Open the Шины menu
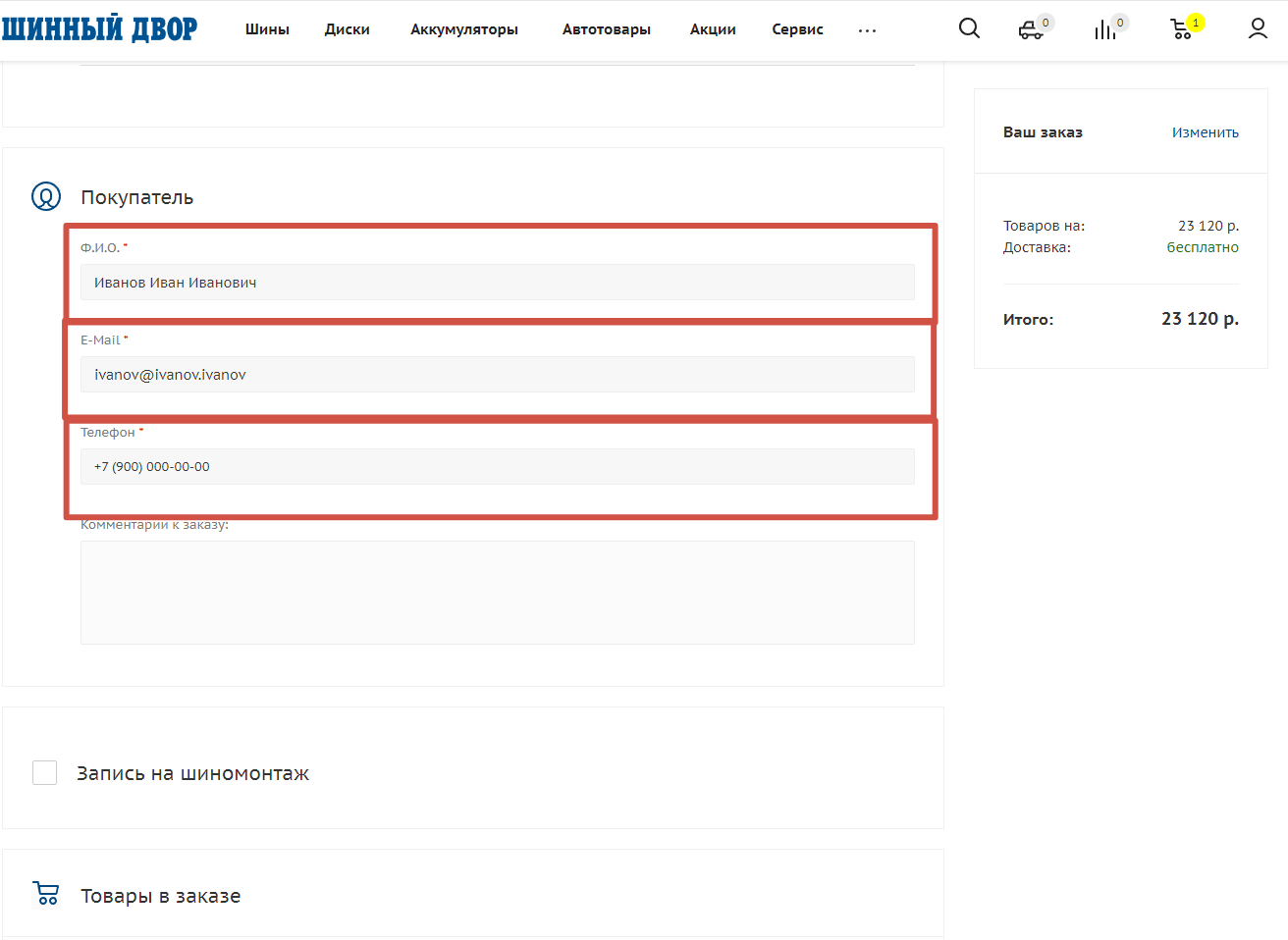1288x940 pixels. [x=267, y=29]
